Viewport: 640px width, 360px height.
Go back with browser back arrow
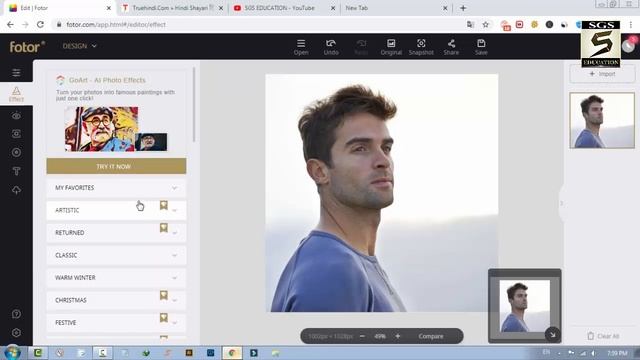pyautogui.click(x=10, y=24)
